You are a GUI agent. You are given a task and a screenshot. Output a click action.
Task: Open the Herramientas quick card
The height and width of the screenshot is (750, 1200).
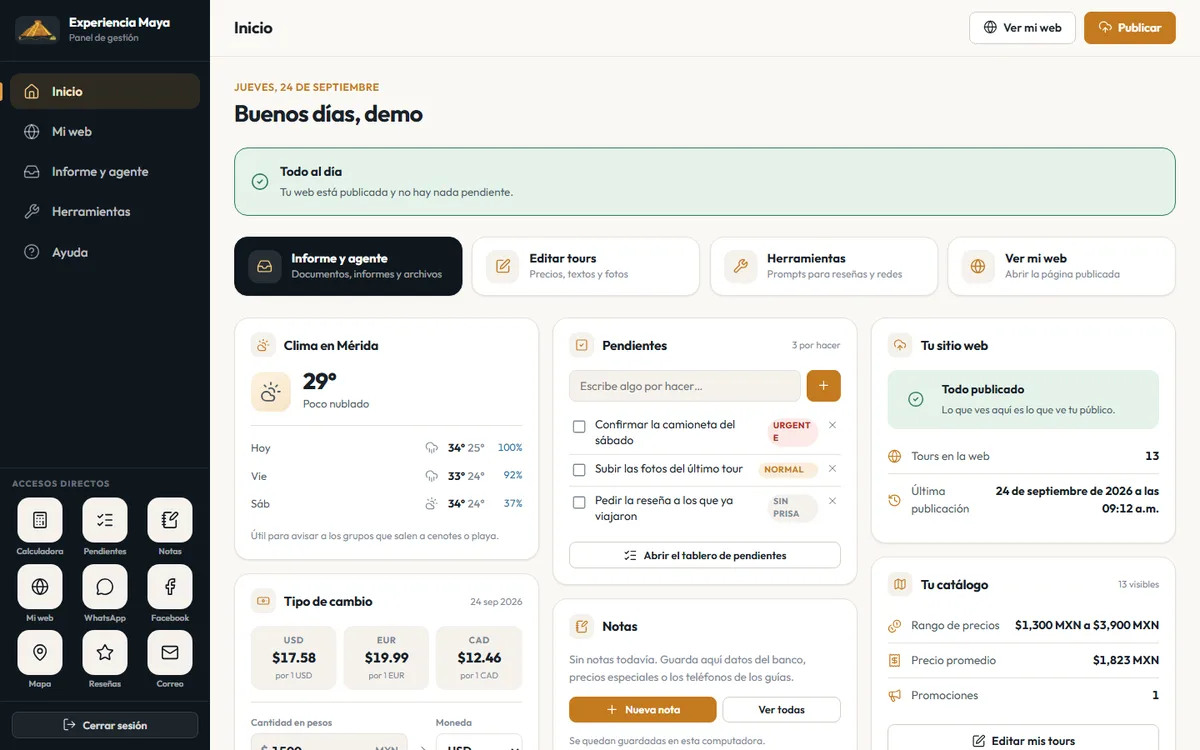coord(824,266)
